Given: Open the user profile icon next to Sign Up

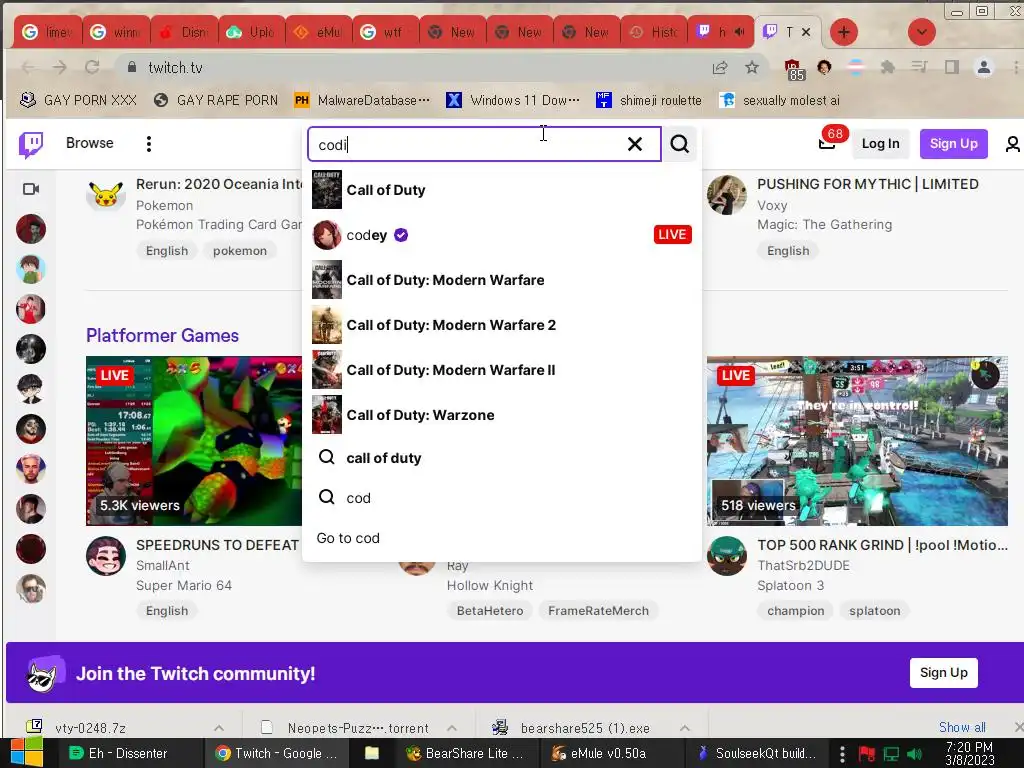Looking at the screenshot, I should pos(1012,144).
